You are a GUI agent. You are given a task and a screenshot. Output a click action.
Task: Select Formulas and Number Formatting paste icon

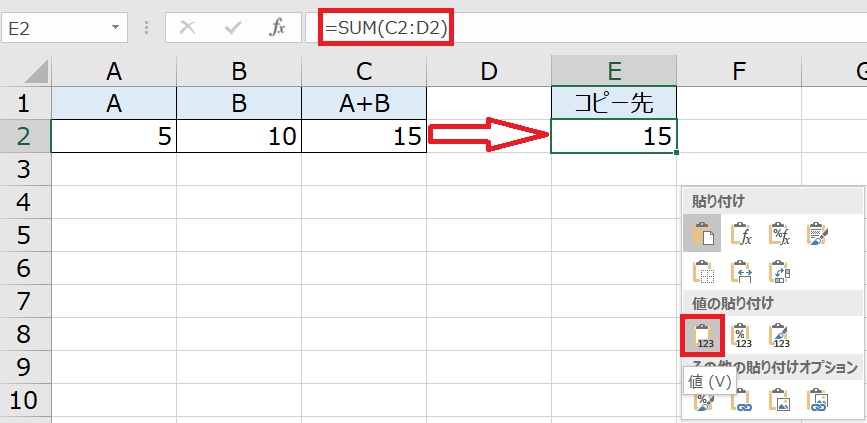pyautogui.click(x=779, y=233)
